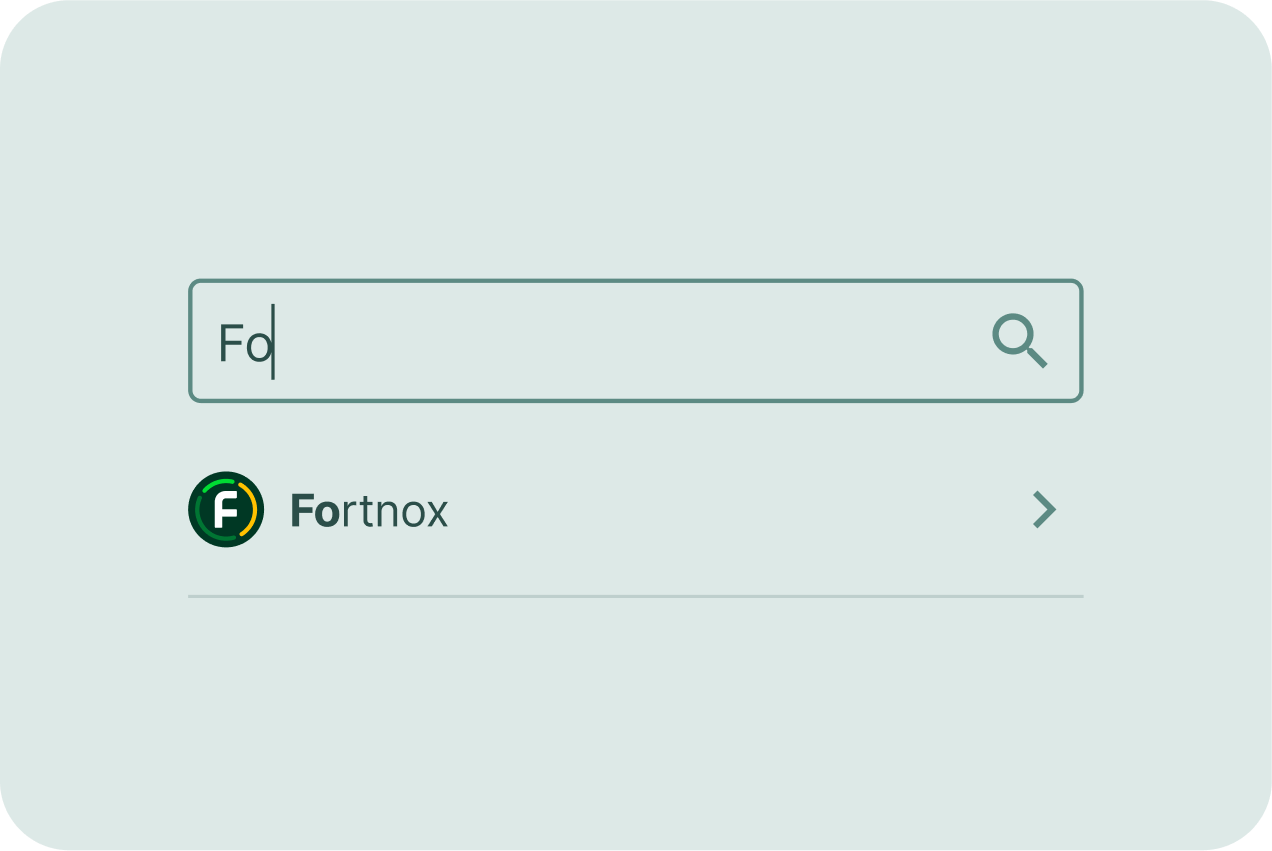
Task: Choose the Fortnox result row
Action: (x=636, y=510)
